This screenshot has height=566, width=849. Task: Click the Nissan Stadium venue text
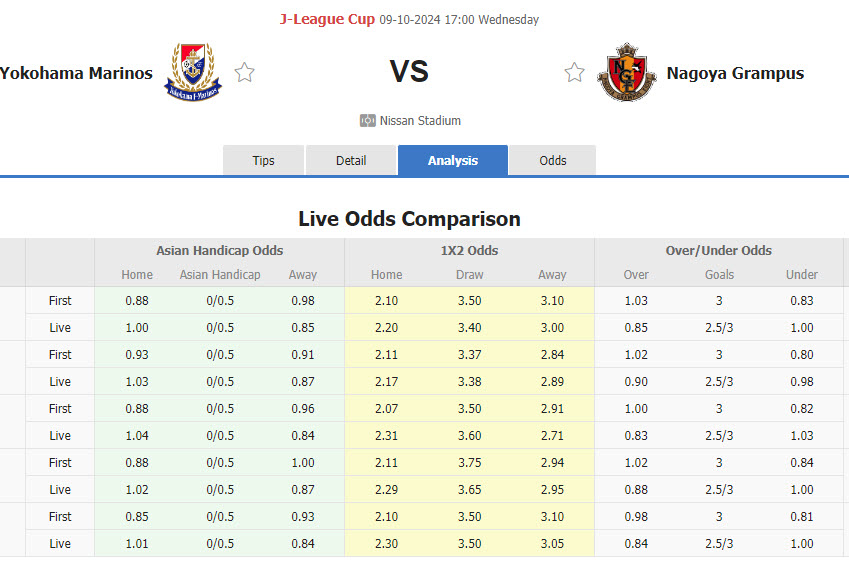coord(420,120)
